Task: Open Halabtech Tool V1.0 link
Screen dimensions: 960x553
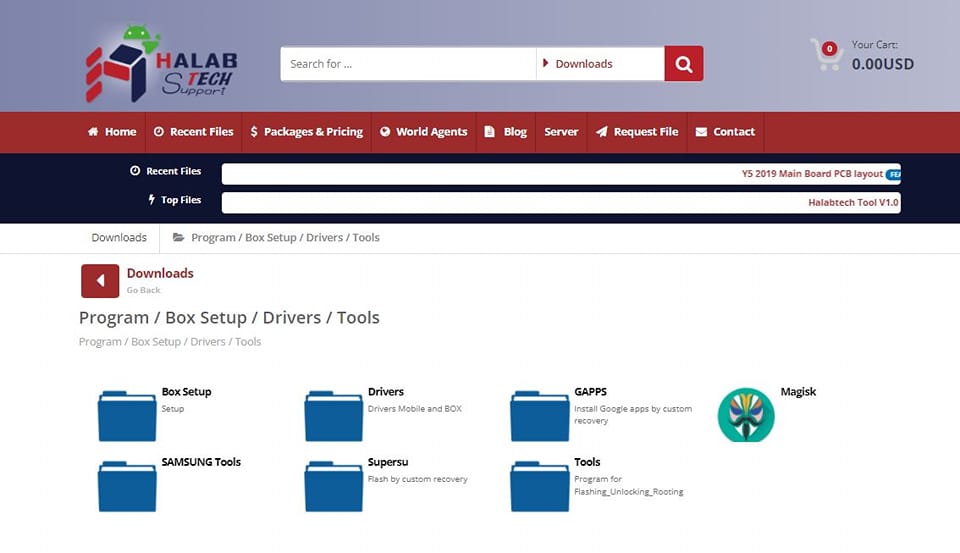Action: click(x=853, y=203)
